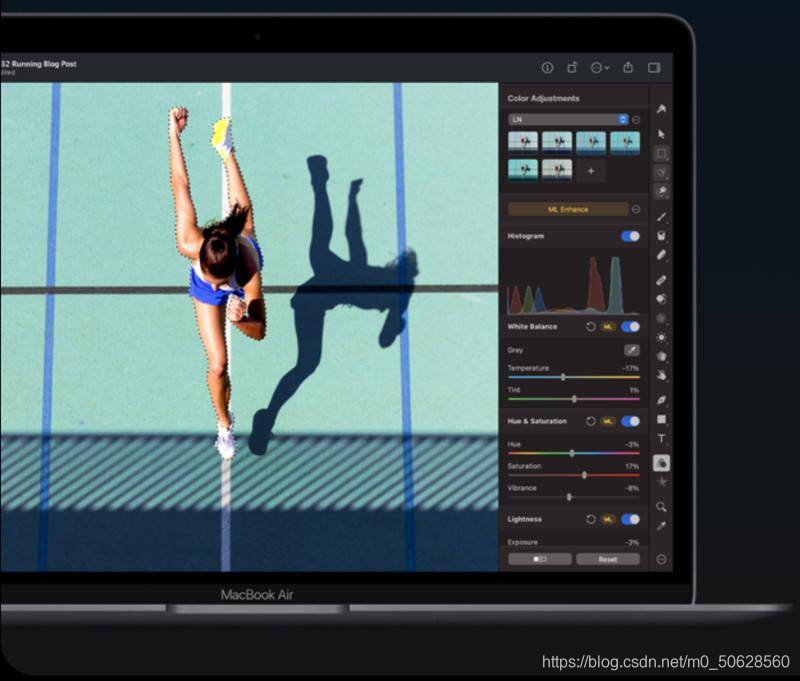This screenshot has height=681, width=800.
Task: Open the face-icon dropdown in top toolbar
Action: pos(600,67)
